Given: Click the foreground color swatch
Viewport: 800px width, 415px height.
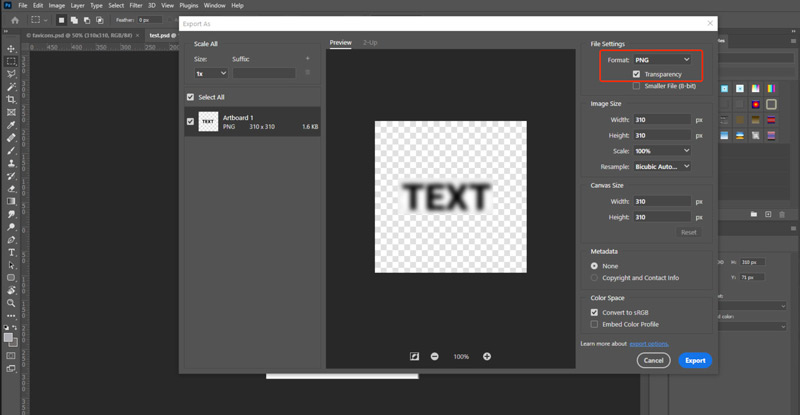Looking at the screenshot, I should (8, 337).
